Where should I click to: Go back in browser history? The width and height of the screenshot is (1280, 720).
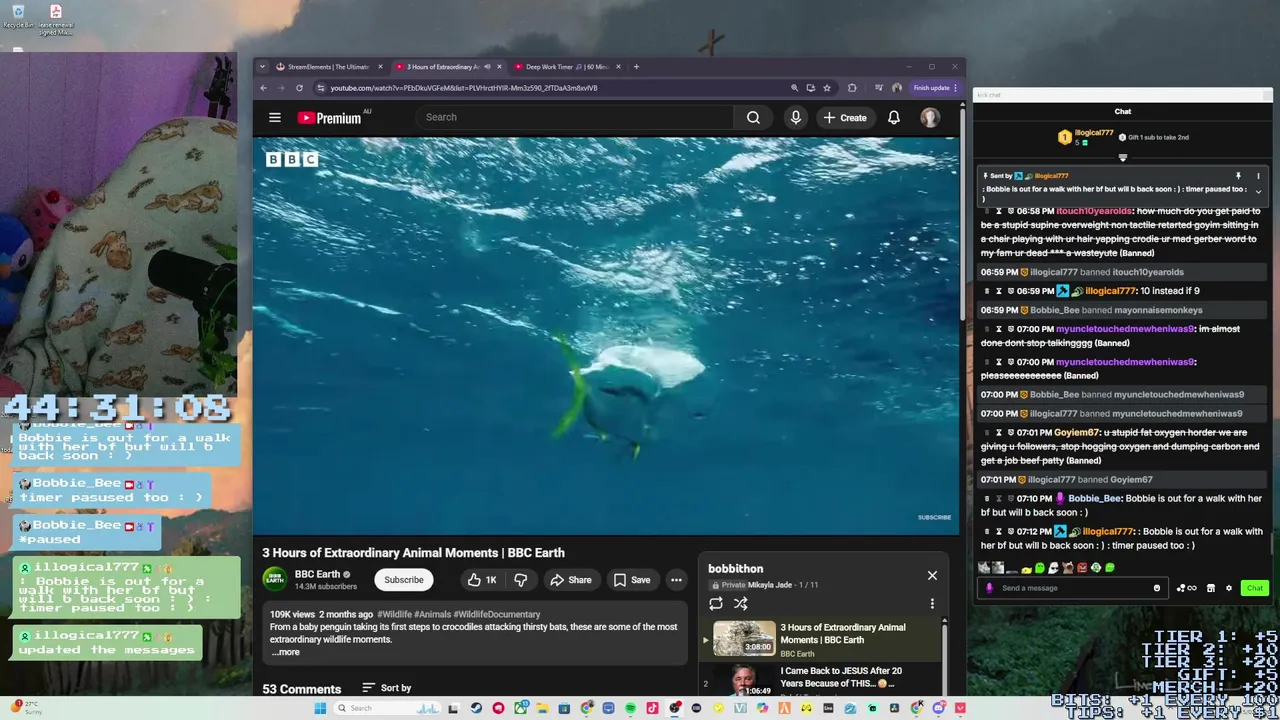[x=264, y=88]
